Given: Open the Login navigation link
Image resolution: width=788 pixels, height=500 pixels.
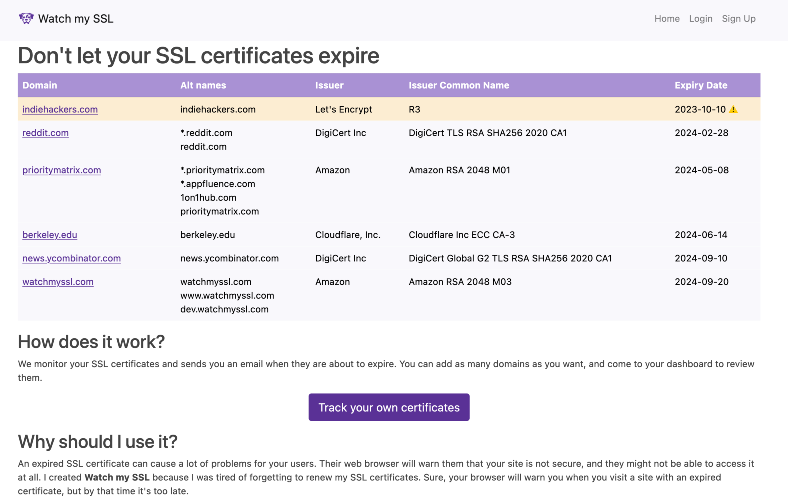Looking at the screenshot, I should 701,19.
